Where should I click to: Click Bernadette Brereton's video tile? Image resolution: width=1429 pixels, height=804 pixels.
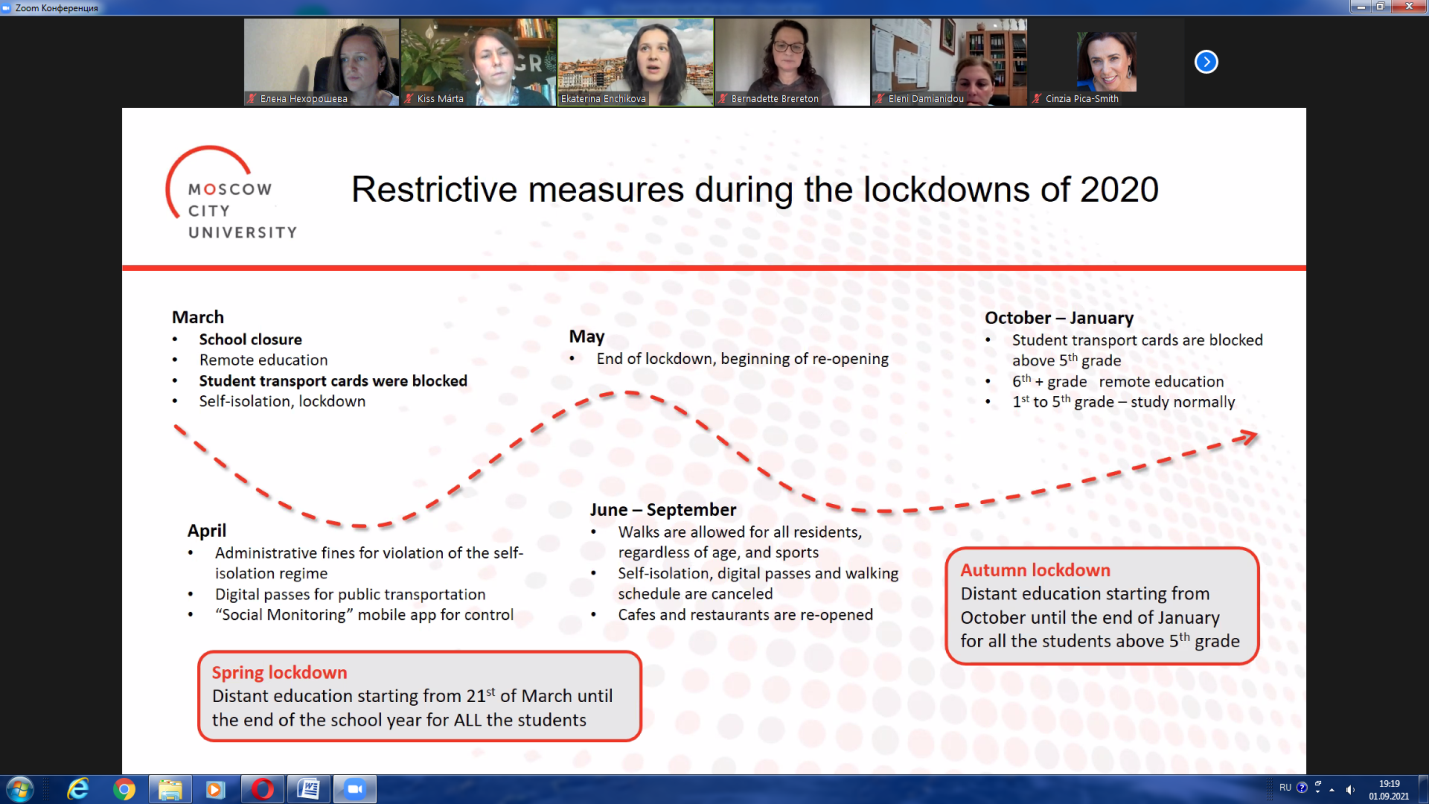(792, 62)
